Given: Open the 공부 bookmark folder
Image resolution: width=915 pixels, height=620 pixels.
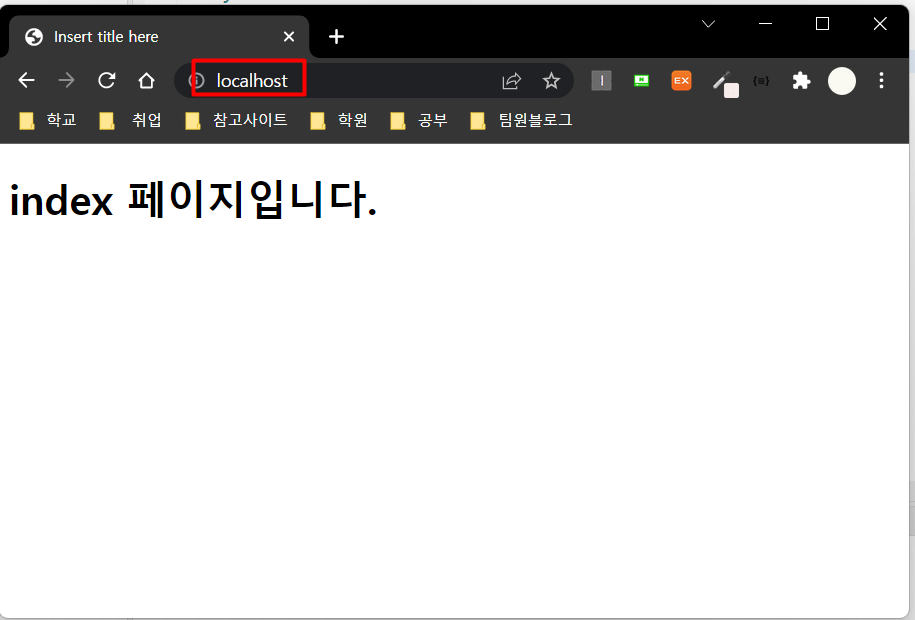Looking at the screenshot, I should point(419,120).
